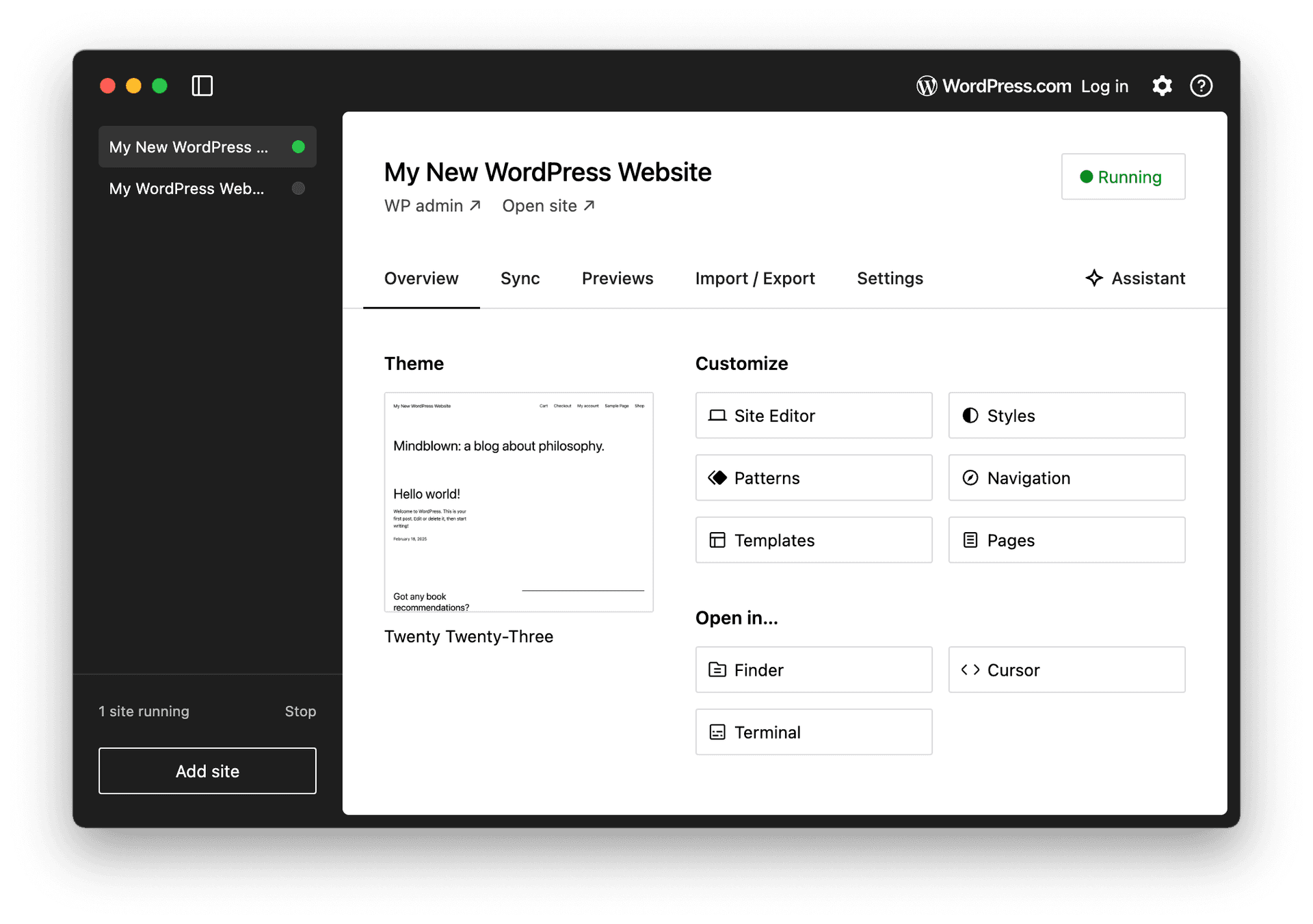
Task: Stop all running sites
Action: point(300,711)
